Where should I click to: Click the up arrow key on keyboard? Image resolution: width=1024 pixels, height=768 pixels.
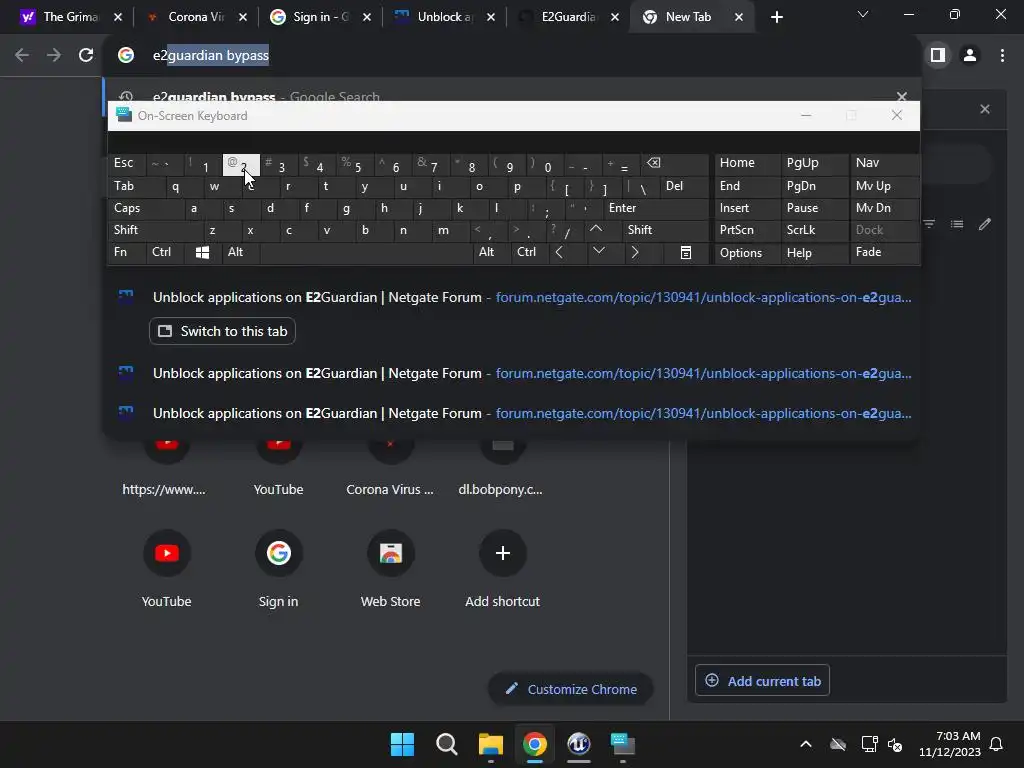596,230
